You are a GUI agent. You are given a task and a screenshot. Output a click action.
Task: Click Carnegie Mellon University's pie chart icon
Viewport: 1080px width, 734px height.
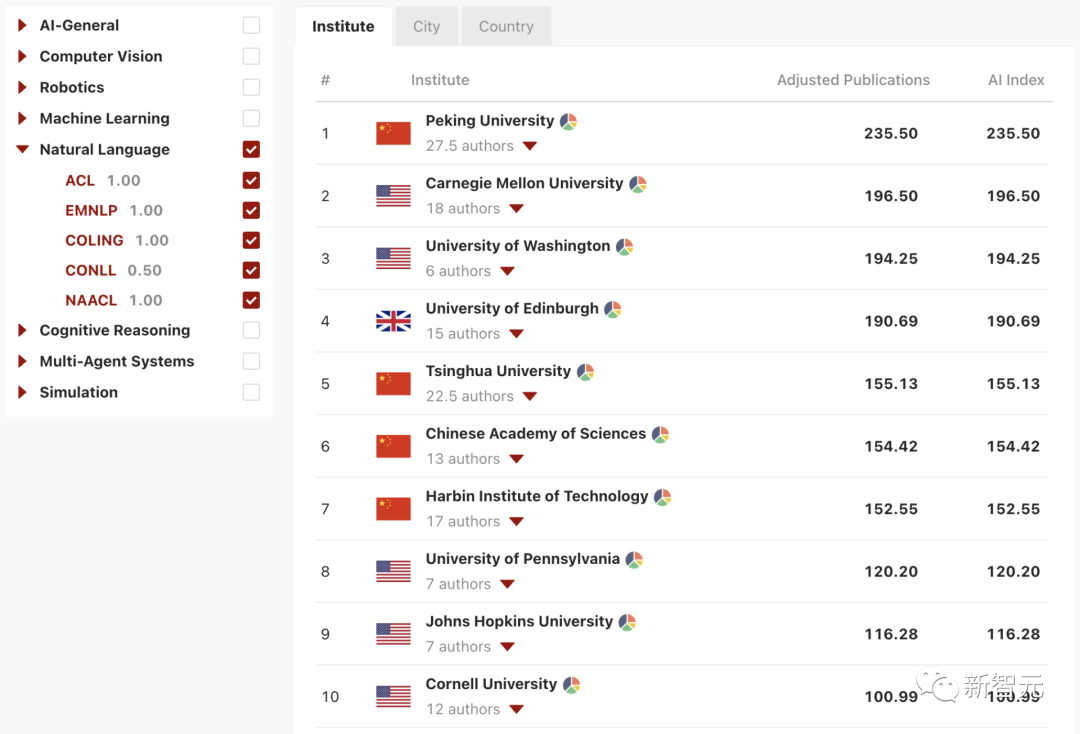click(638, 184)
